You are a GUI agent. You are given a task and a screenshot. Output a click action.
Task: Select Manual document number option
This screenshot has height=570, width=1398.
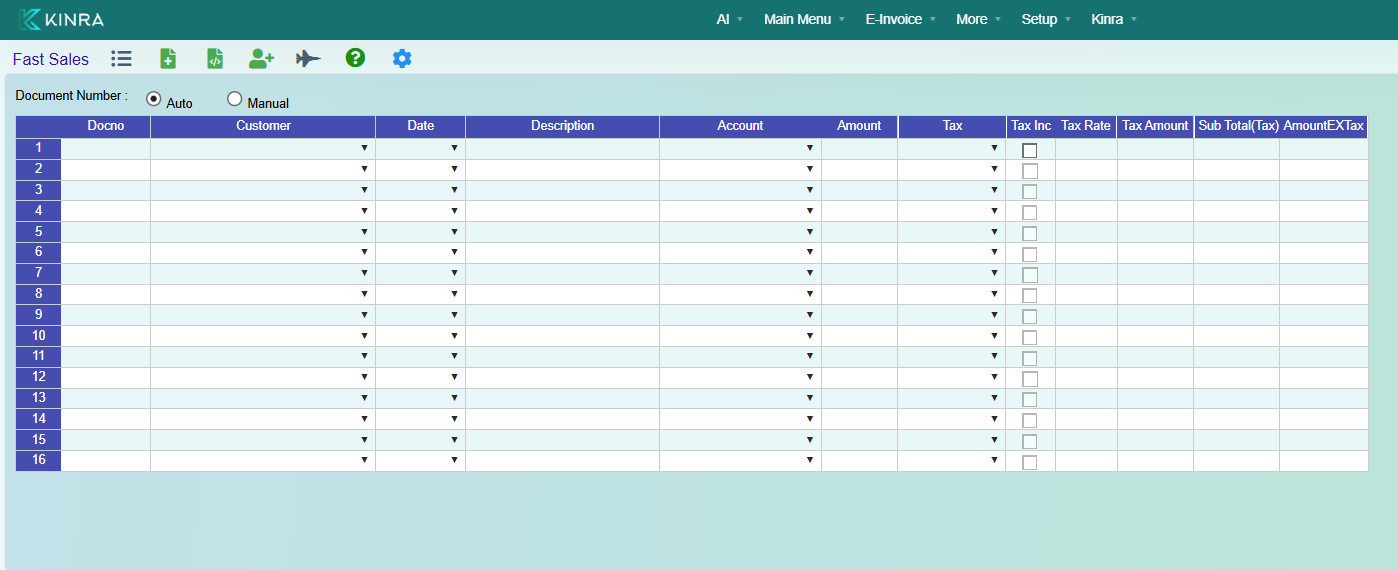pos(235,98)
